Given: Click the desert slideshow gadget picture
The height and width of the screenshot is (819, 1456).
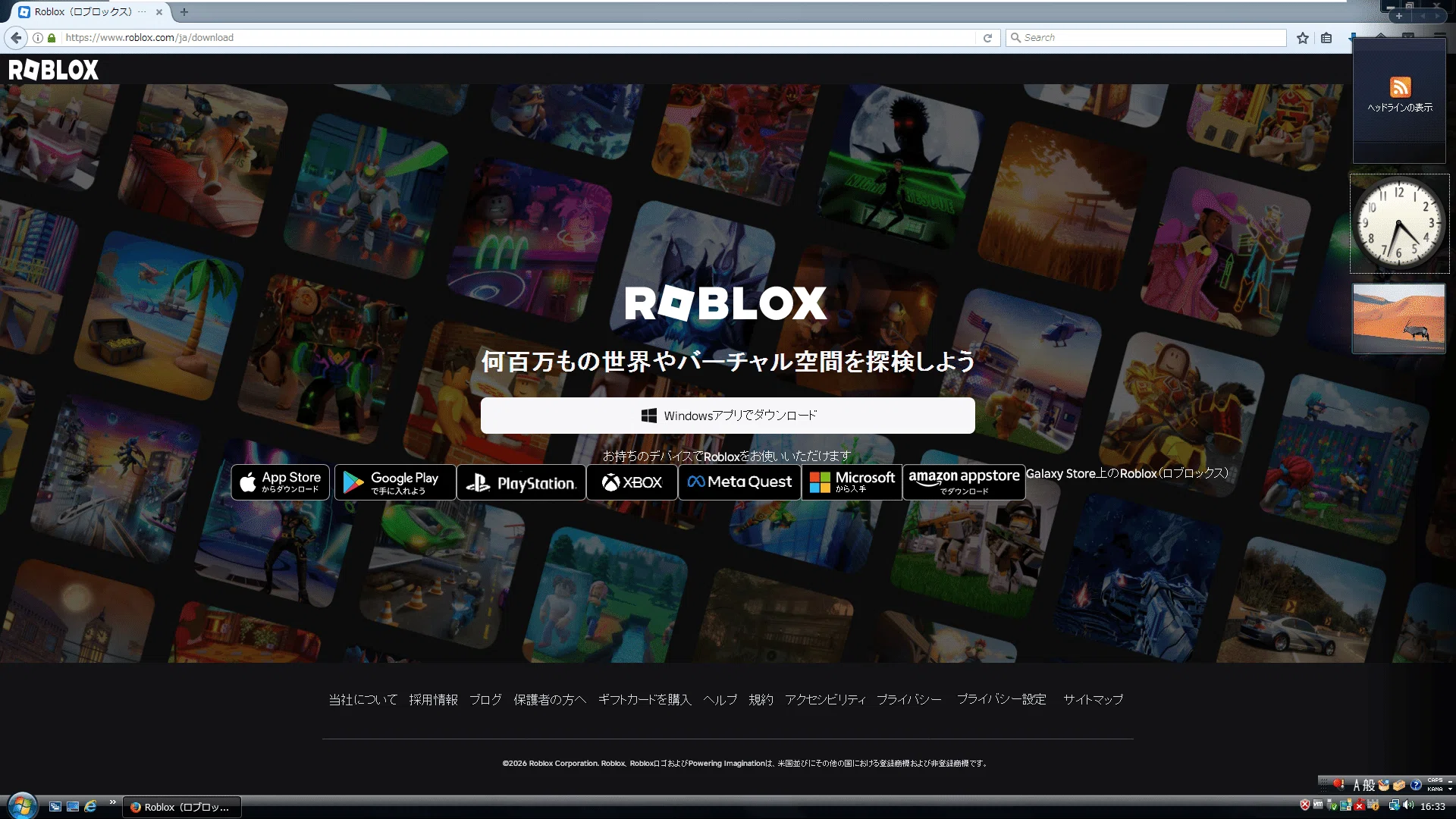Looking at the screenshot, I should 1399,318.
